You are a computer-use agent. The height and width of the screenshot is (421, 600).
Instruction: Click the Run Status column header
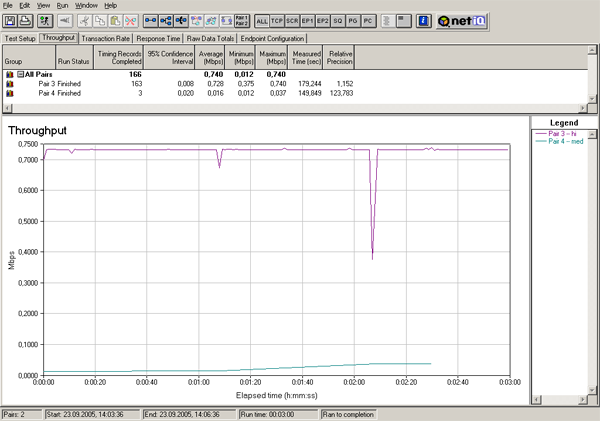click(x=75, y=57)
